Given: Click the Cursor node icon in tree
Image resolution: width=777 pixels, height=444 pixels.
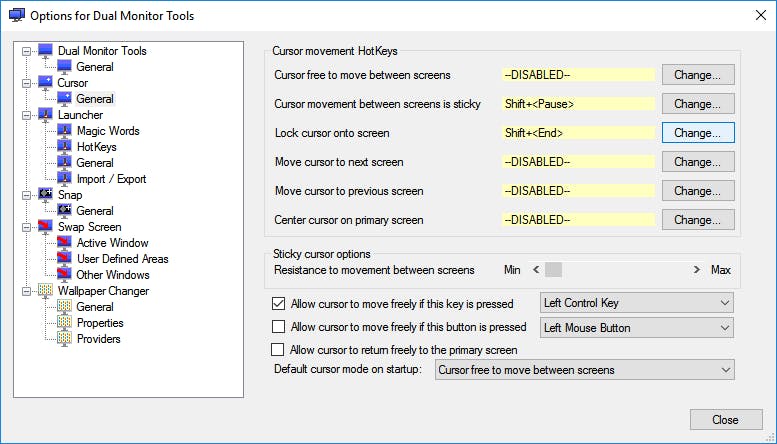Looking at the screenshot, I should [x=45, y=82].
